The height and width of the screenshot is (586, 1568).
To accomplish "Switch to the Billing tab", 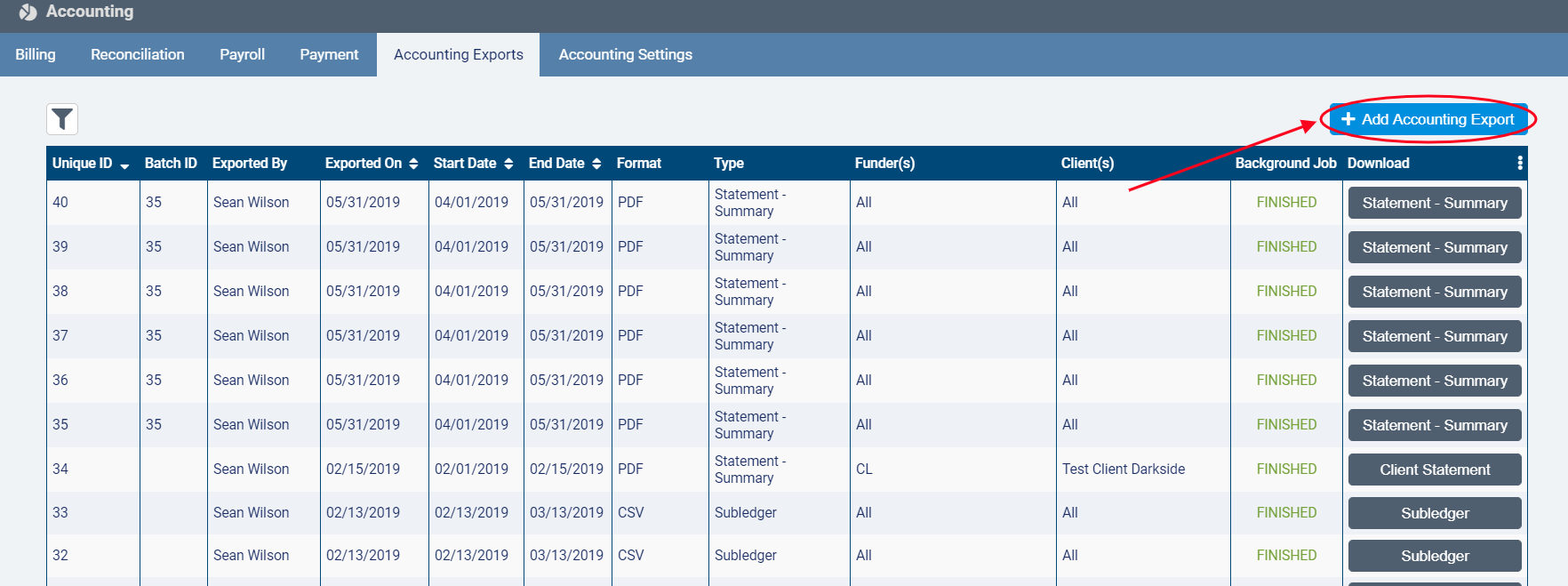I will tap(36, 54).
